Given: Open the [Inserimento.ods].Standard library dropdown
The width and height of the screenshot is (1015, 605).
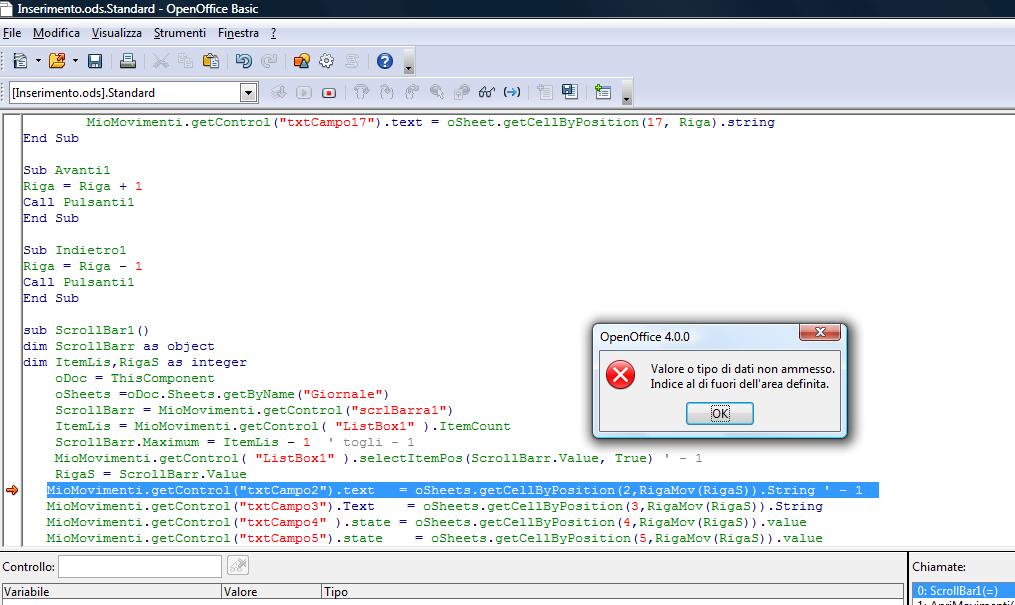Looking at the screenshot, I should tap(249, 93).
